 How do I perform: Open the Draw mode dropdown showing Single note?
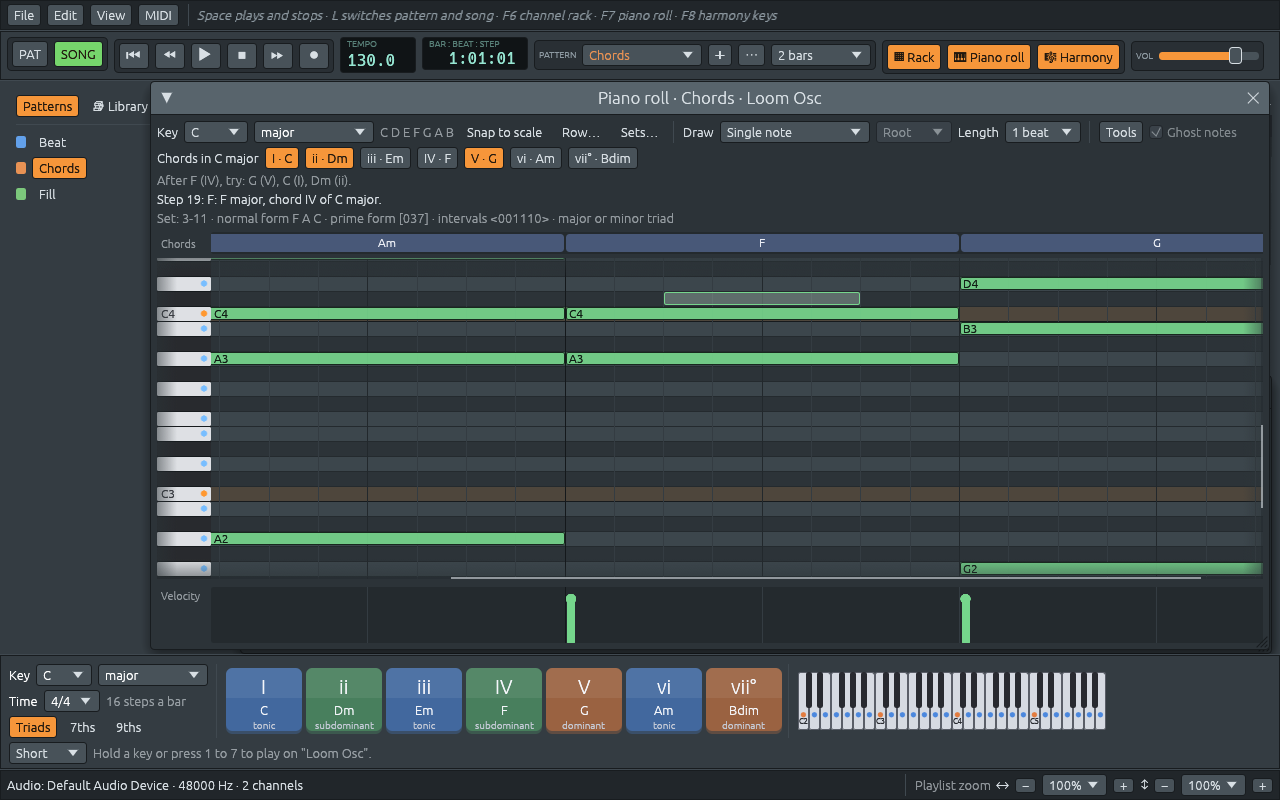click(795, 132)
